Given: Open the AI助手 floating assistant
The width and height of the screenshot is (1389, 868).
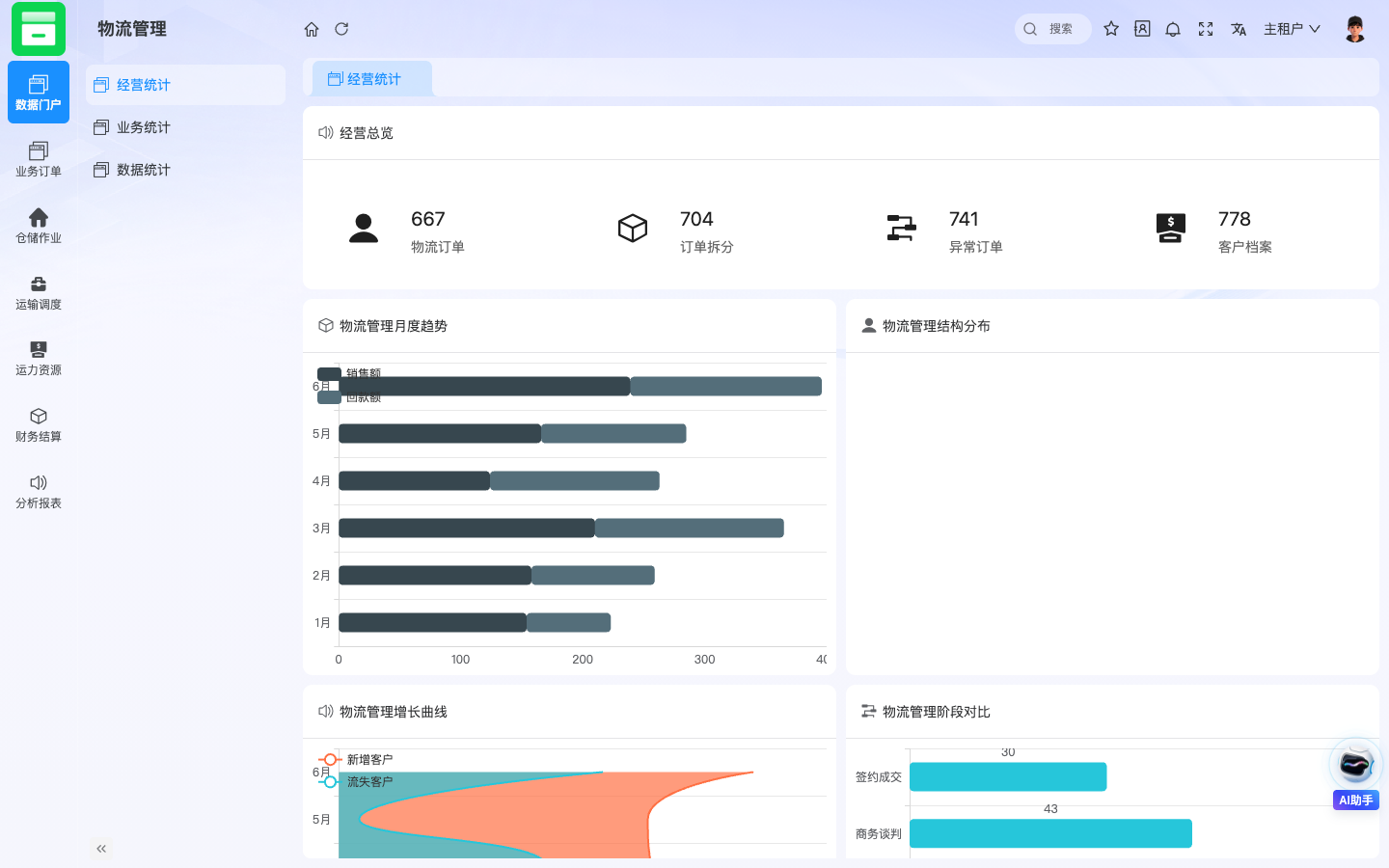Looking at the screenshot, I should click(1355, 774).
